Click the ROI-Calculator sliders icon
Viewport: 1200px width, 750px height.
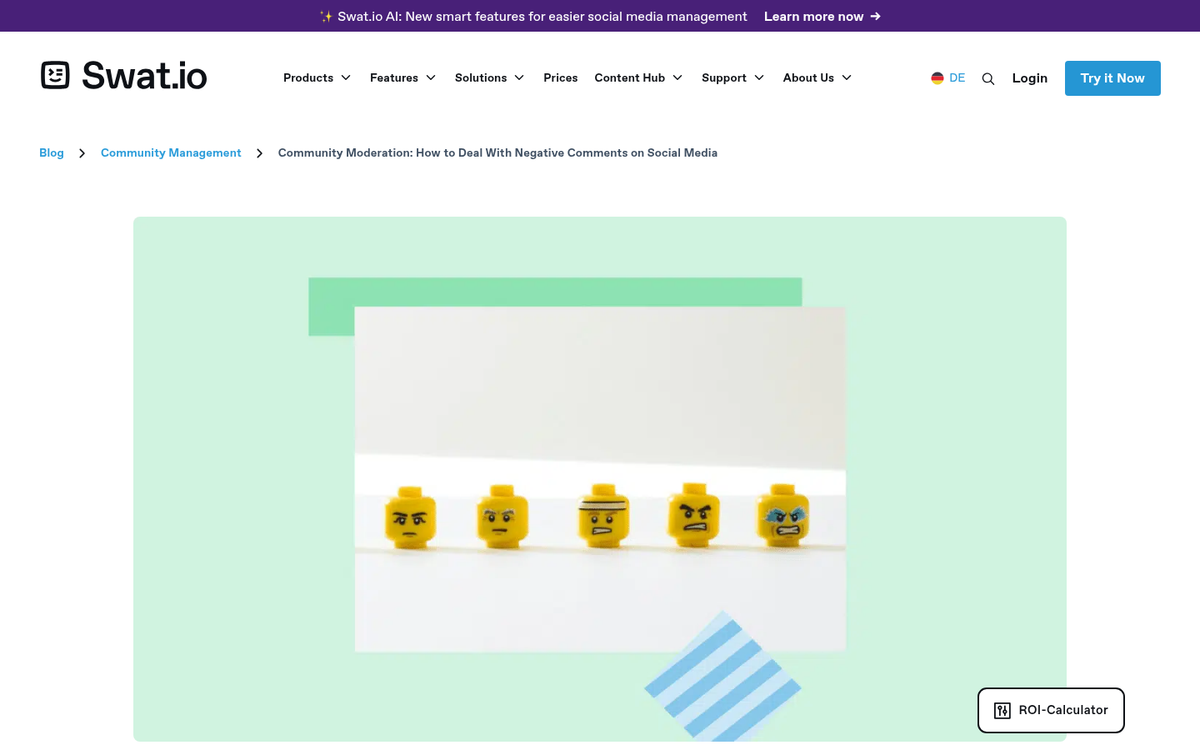[1002, 710]
